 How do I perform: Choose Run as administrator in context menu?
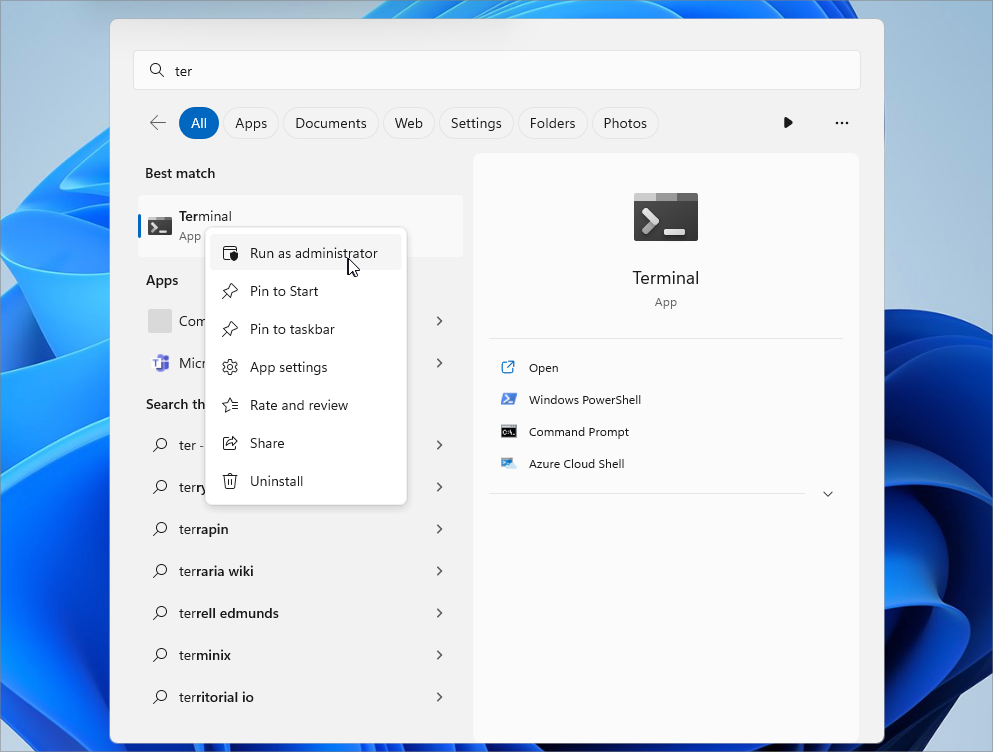pyautogui.click(x=305, y=253)
